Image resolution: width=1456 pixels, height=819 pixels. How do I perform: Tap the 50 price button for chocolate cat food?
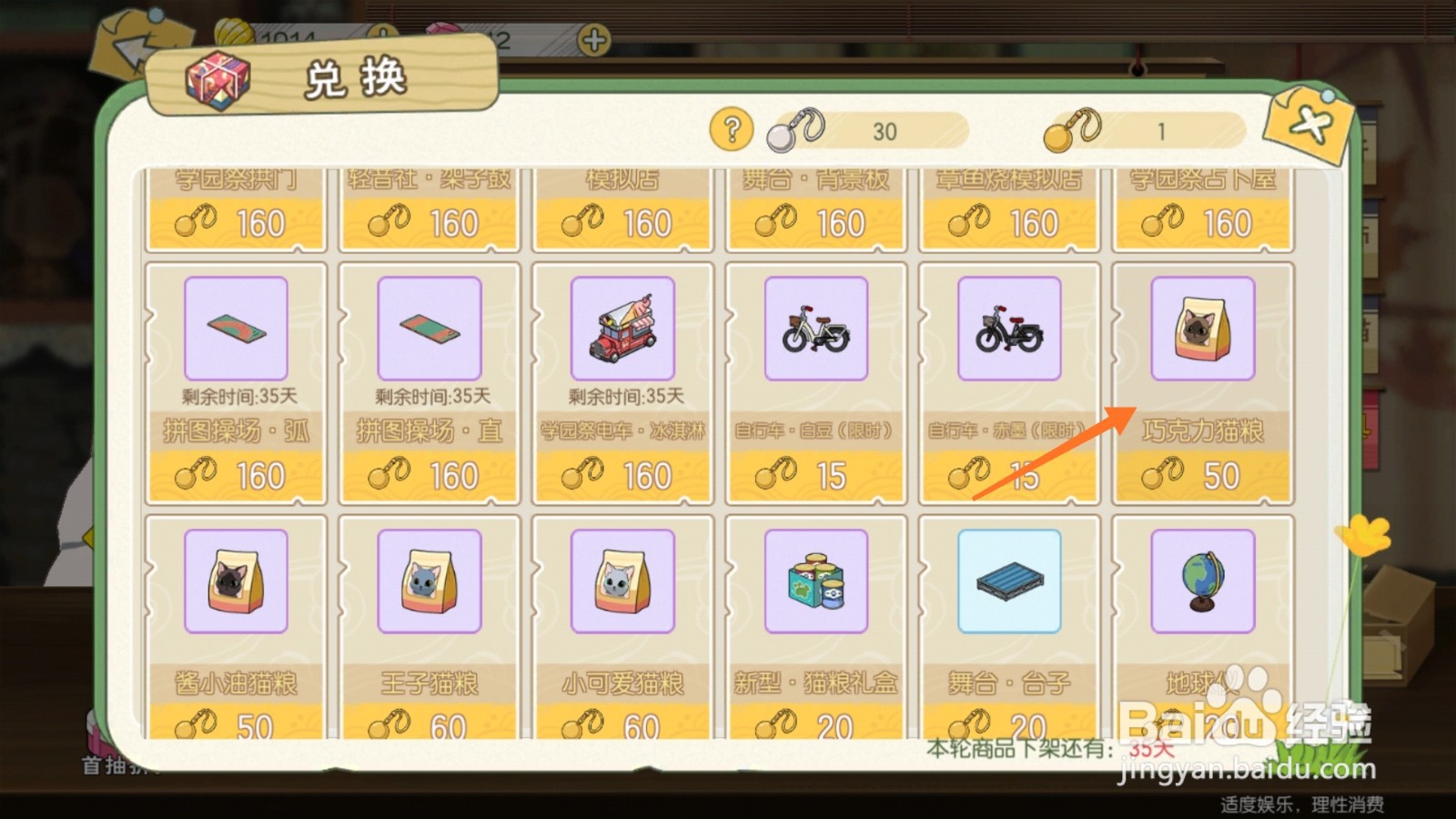point(1202,476)
